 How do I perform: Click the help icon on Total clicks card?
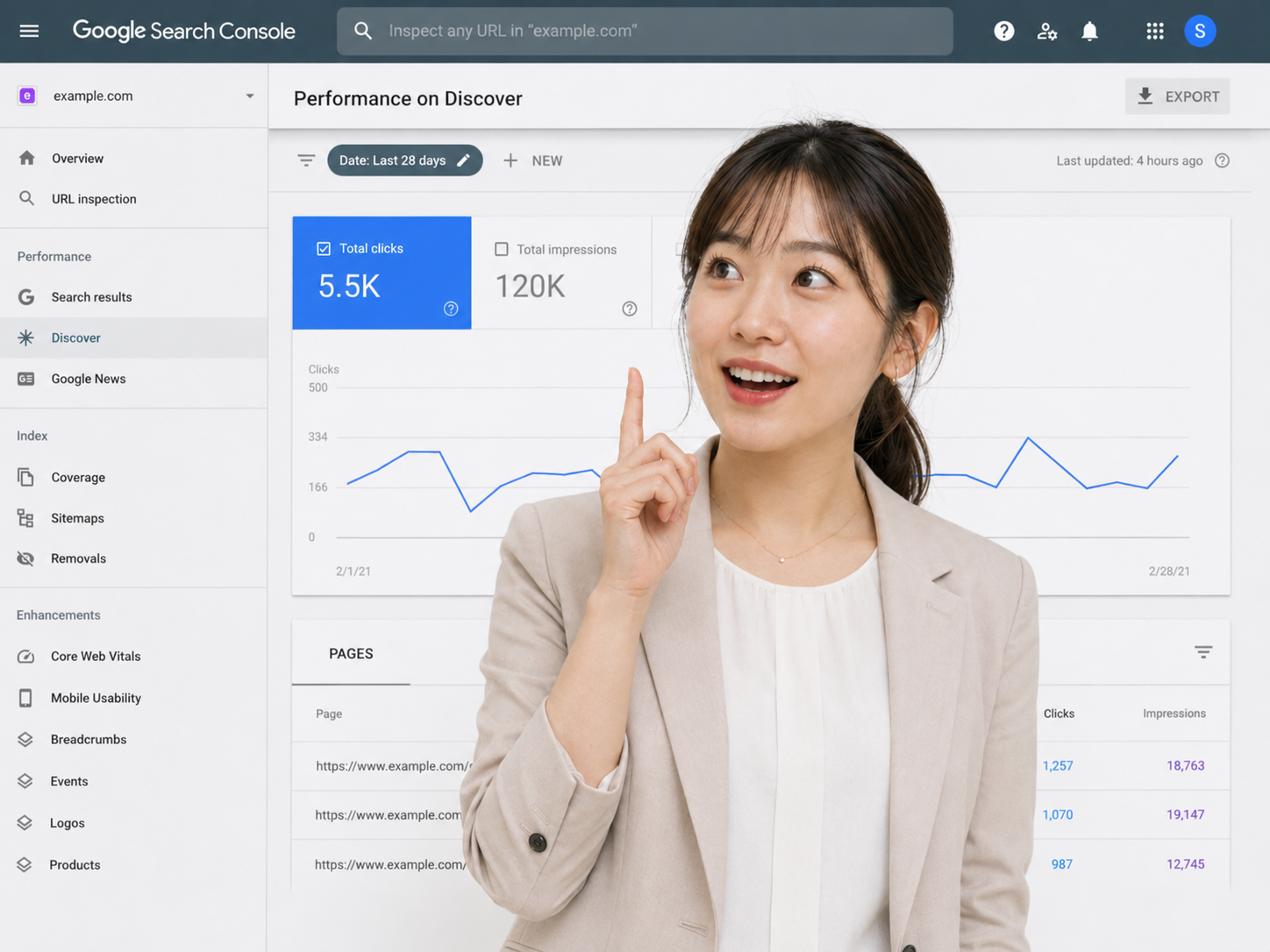451,309
